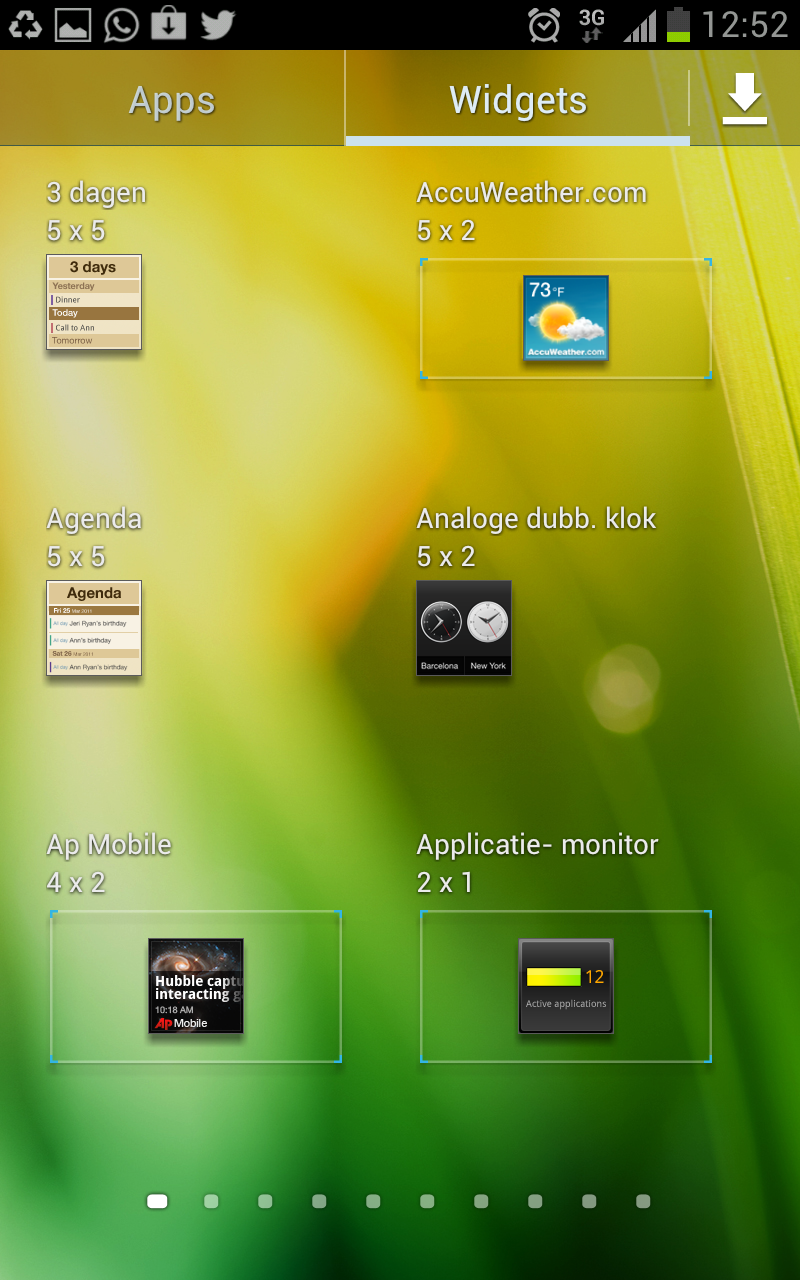The width and height of the screenshot is (800, 1280).
Task: Go to the last page indicator dot
Action: point(643,1201)
